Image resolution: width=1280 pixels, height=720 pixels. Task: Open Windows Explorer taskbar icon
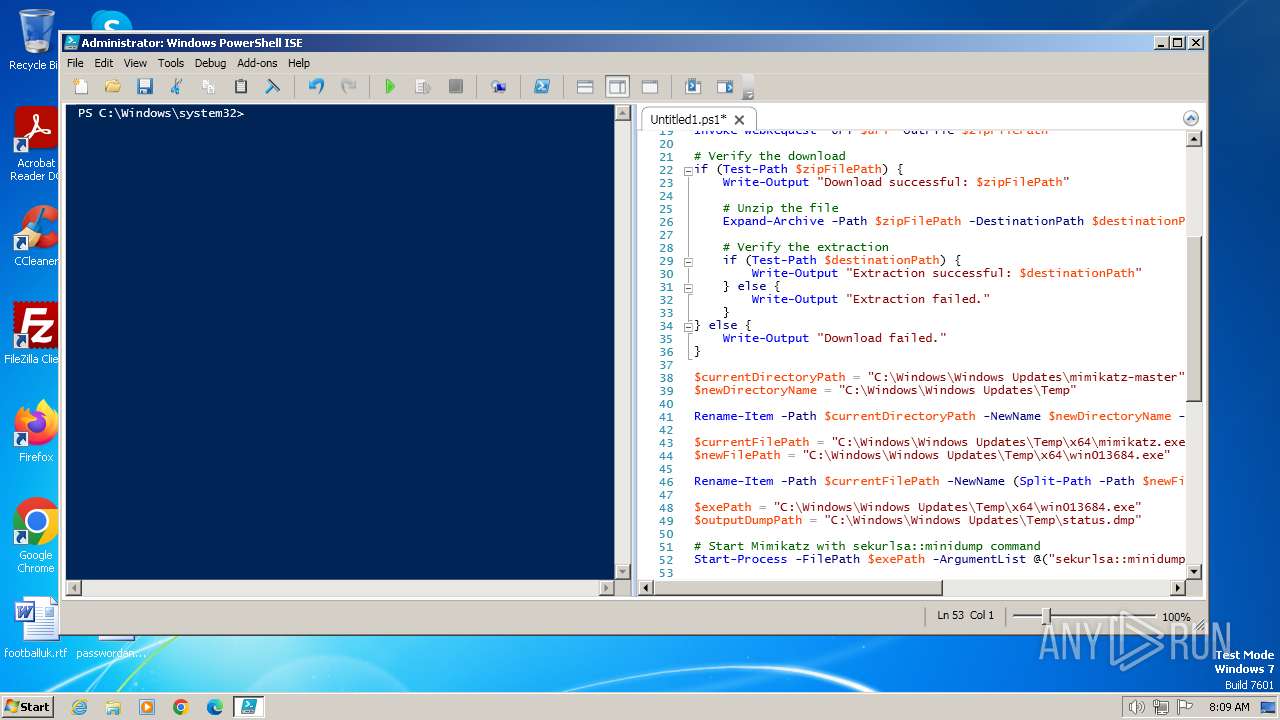click(113, 707)
